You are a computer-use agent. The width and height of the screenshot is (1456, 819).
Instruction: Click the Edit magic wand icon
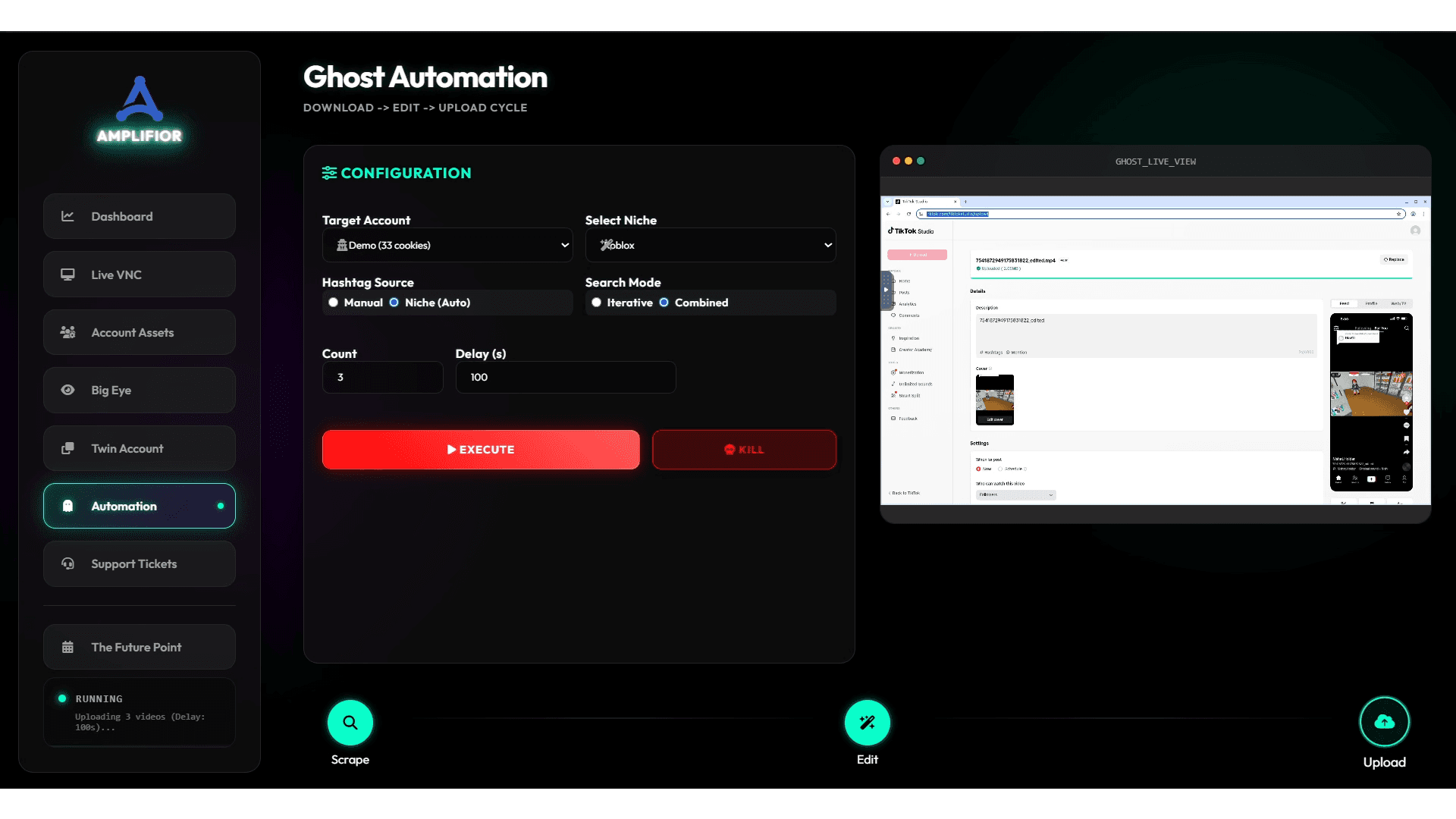(868, 722)
